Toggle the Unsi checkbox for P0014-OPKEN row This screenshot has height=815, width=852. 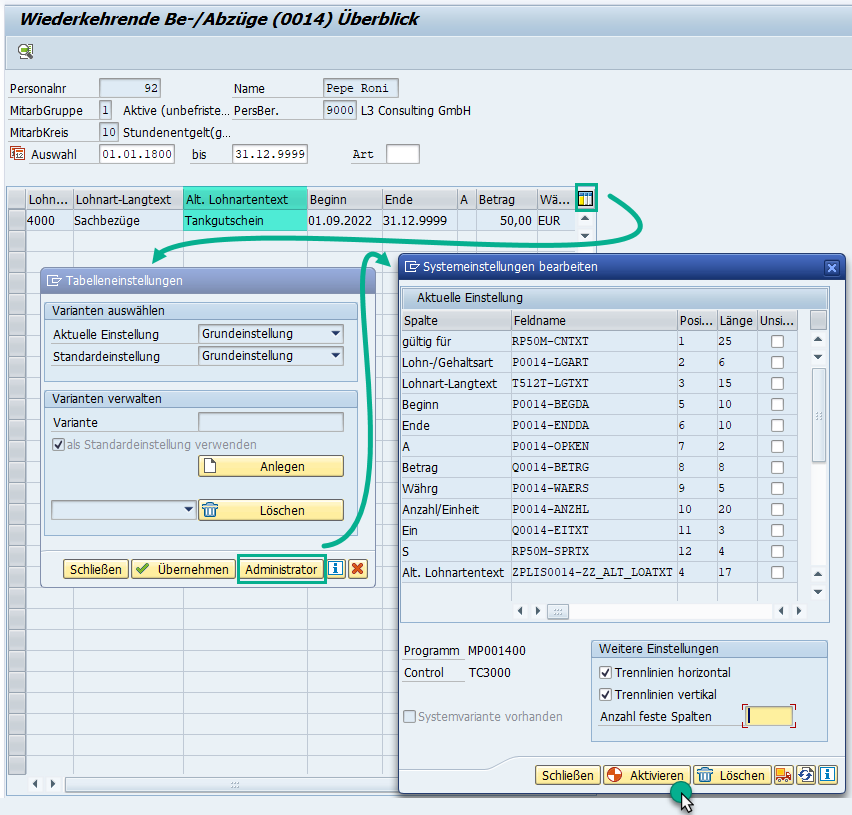coord(778,447)
